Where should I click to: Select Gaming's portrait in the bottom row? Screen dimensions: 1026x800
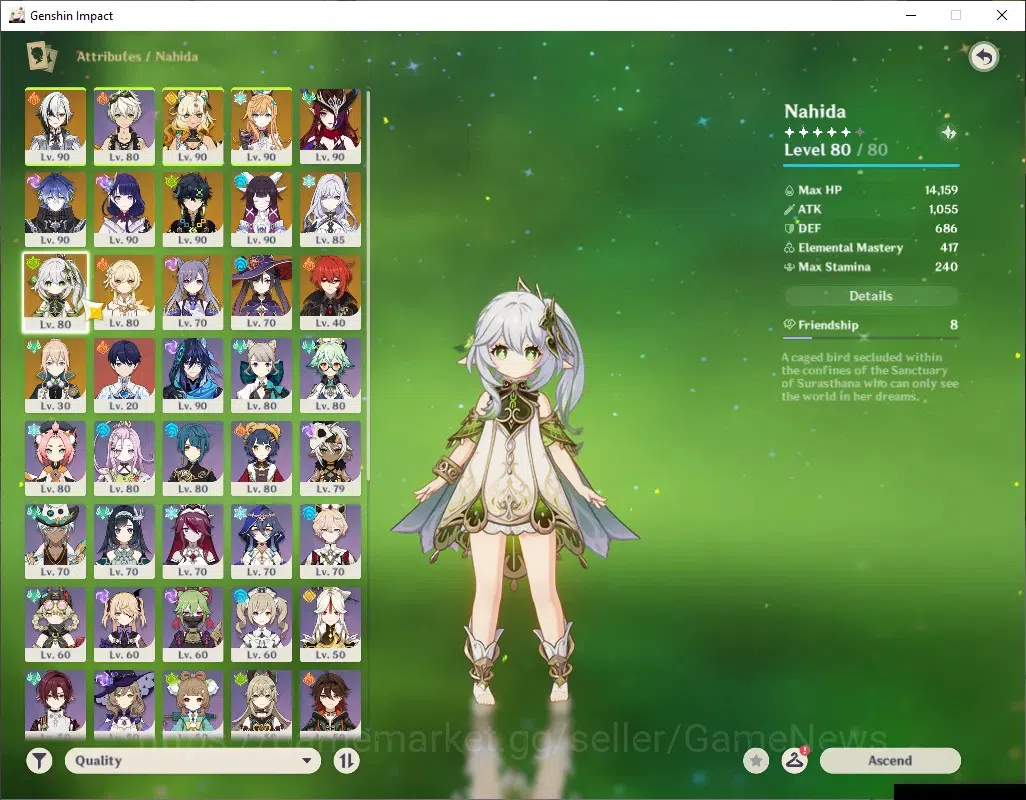330,705
